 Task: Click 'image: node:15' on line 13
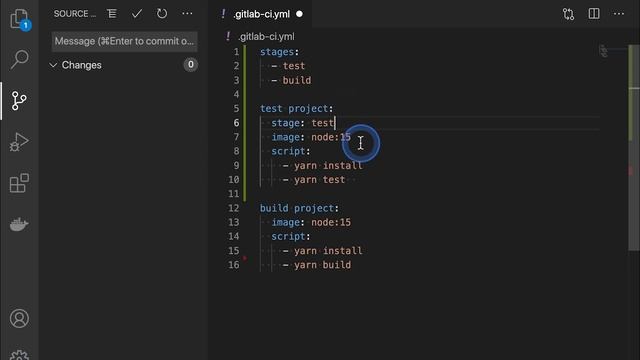coord(311,222)
